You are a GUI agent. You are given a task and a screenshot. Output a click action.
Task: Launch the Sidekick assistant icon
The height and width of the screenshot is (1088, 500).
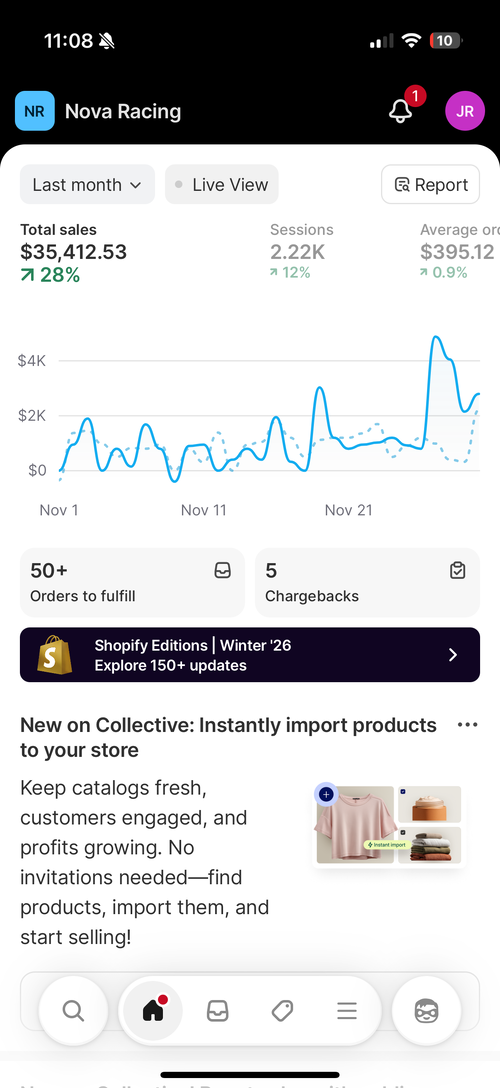426,1011
